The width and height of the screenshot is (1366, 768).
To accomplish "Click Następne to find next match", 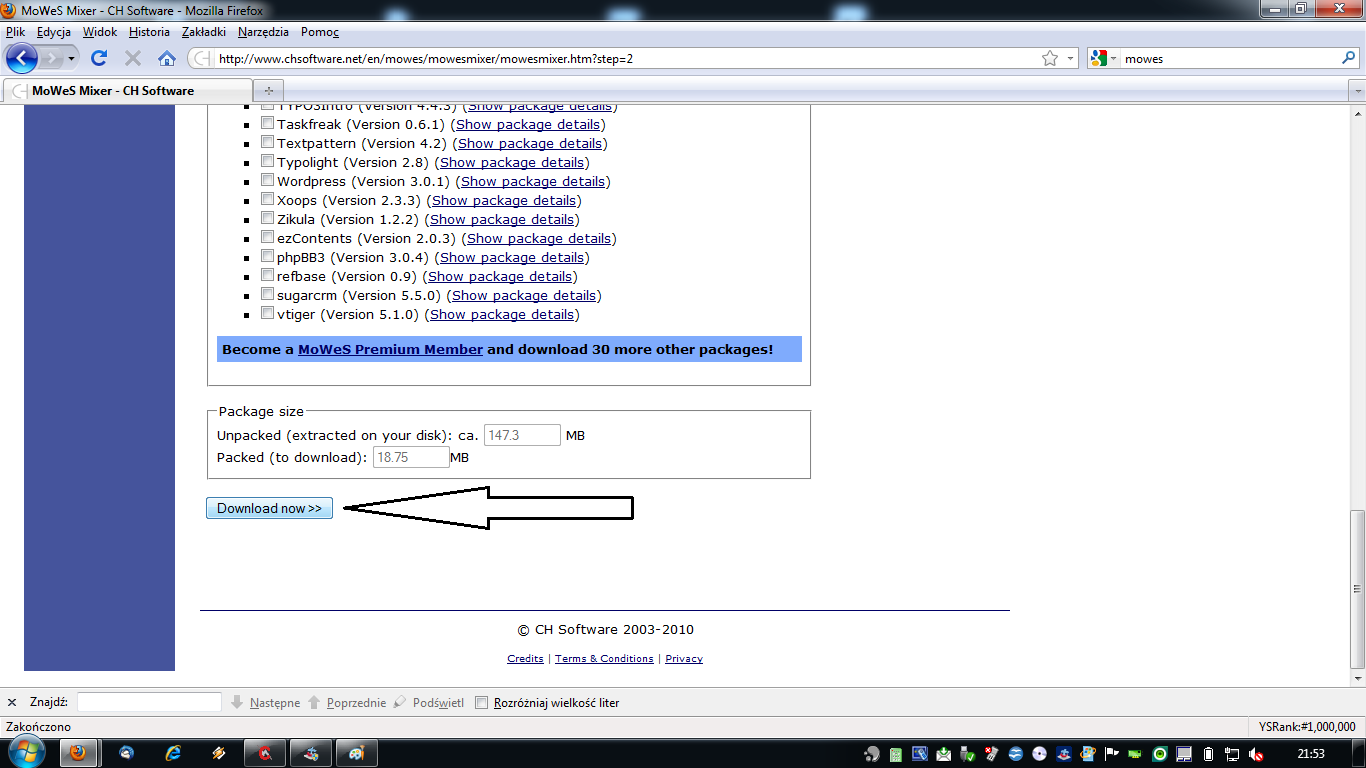I will (265, 703).
